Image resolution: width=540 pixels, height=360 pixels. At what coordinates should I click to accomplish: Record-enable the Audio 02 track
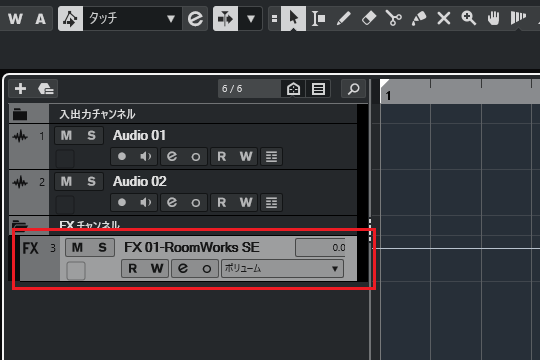(122, 202)
